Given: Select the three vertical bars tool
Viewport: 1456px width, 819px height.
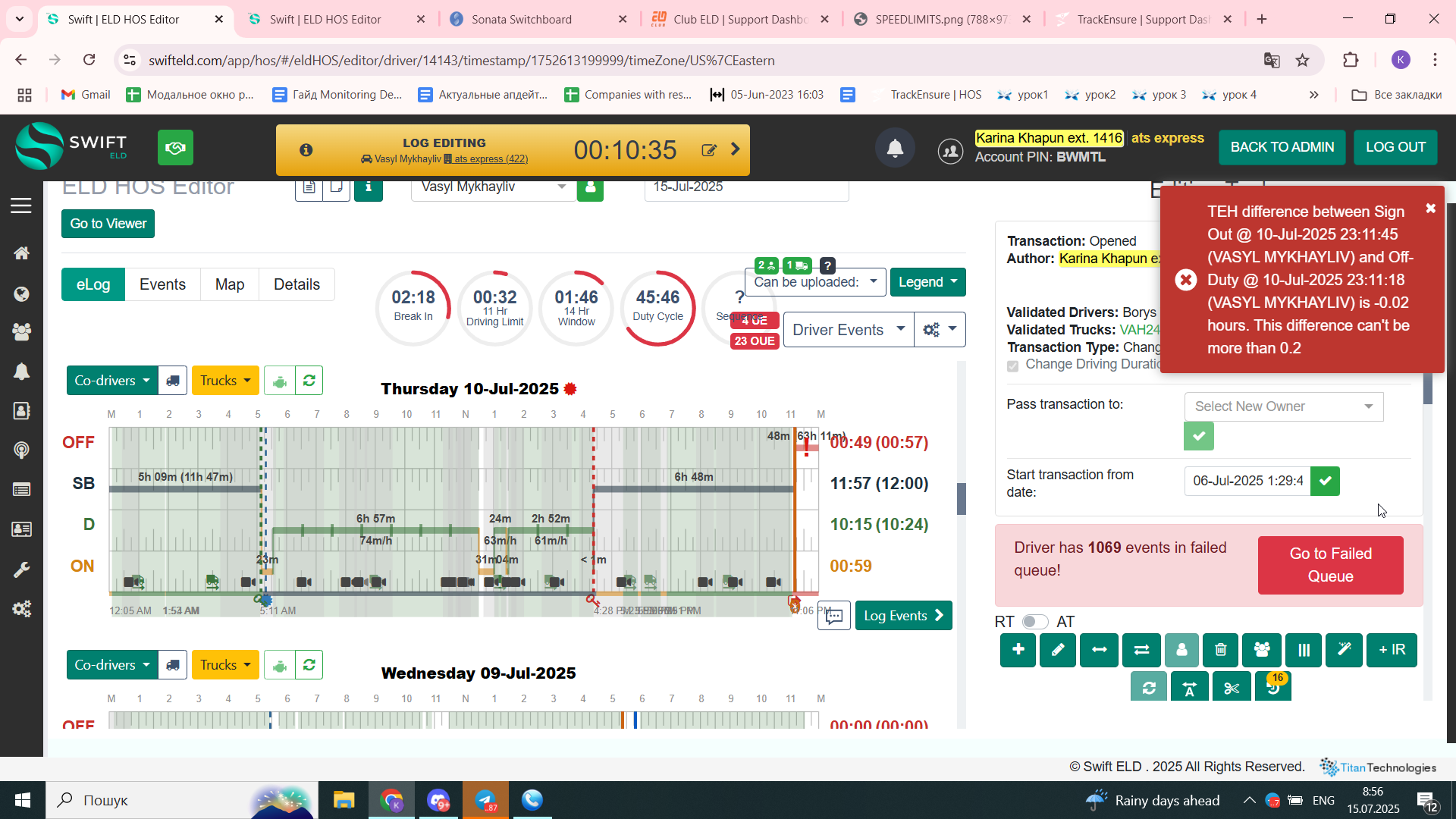Looking at the screenshot, I should click(x=1304, y=650).
